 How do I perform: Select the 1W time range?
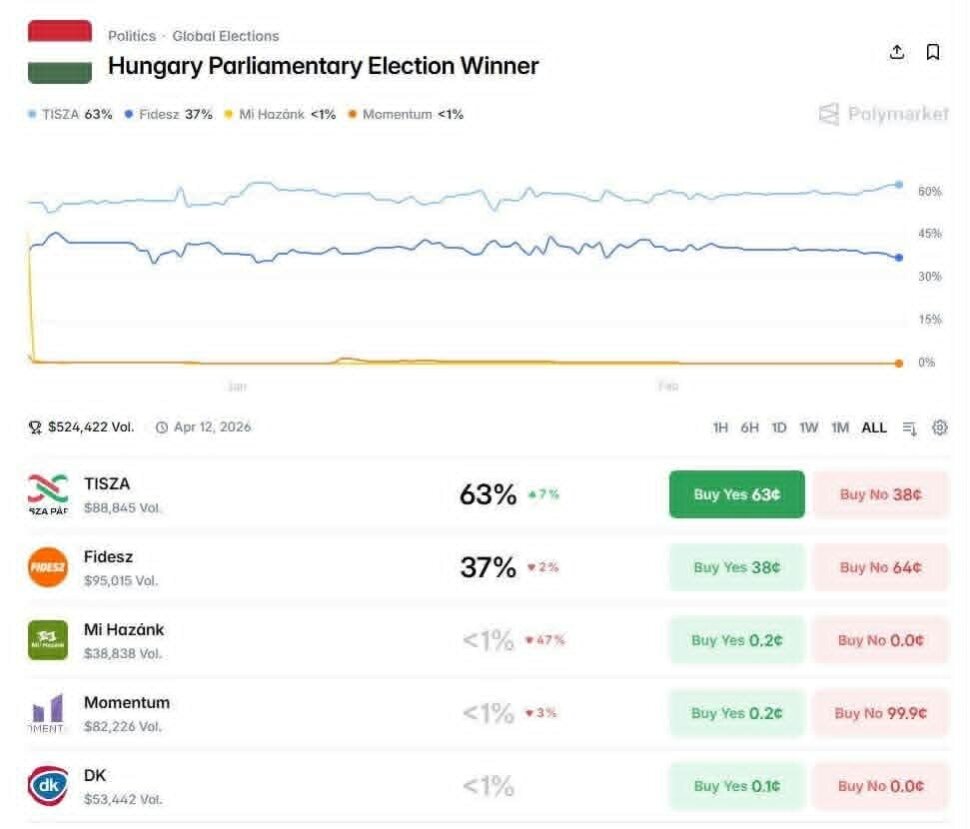(x=809, y=427)
